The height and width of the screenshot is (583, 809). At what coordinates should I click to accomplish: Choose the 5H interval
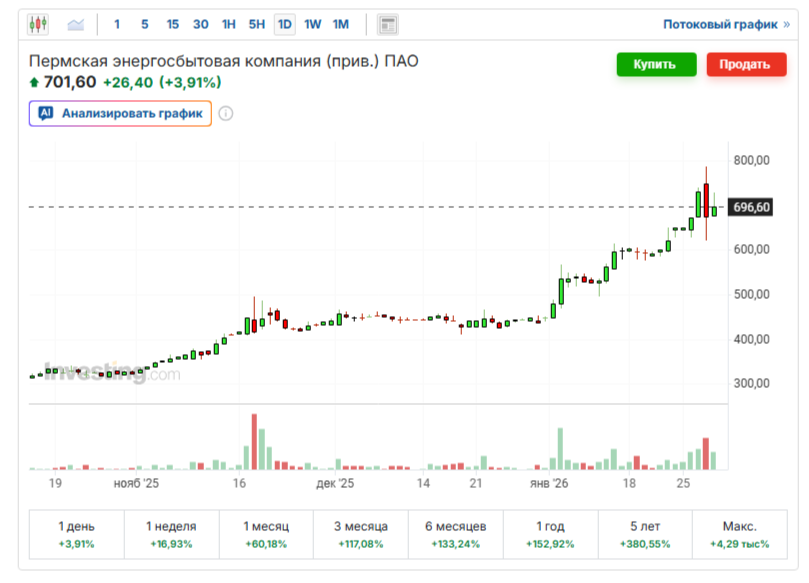coord(256,24)
